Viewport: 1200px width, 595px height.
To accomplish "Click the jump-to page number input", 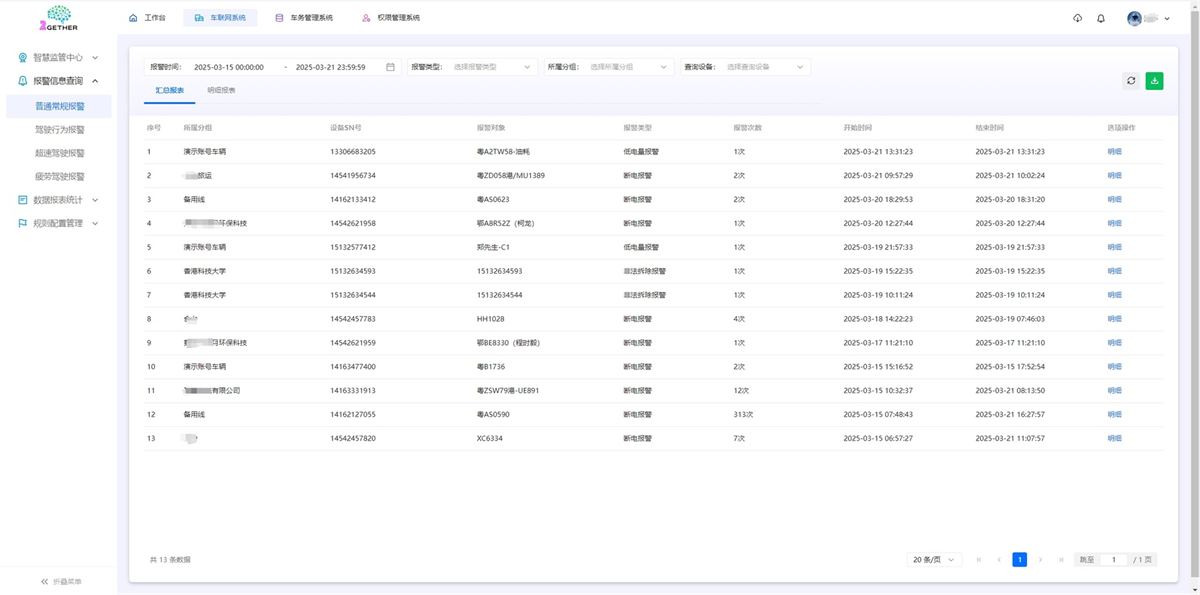I will point(1113,560).
